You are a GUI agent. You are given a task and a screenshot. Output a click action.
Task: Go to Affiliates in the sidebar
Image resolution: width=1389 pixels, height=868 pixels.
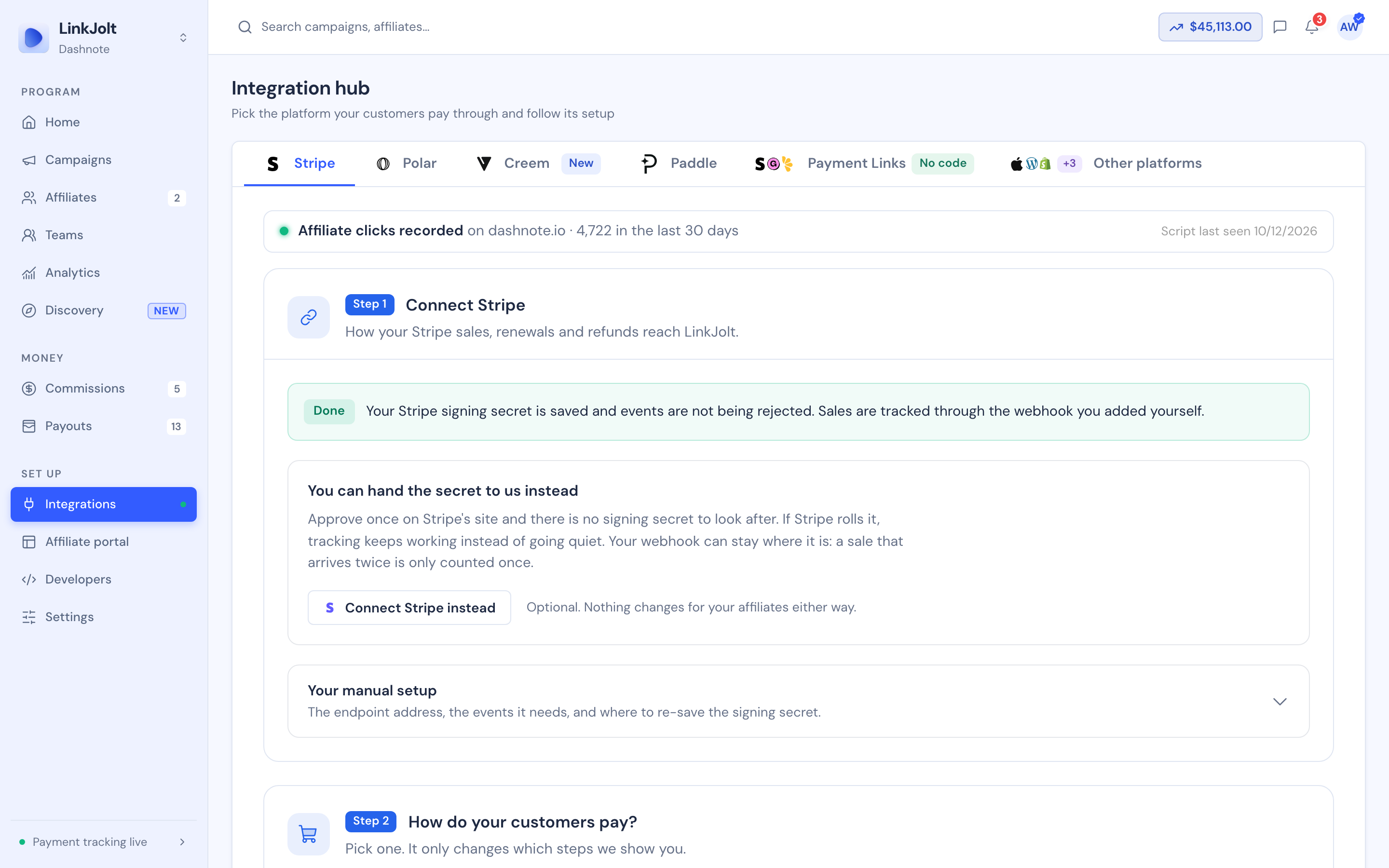click(103, 198)
